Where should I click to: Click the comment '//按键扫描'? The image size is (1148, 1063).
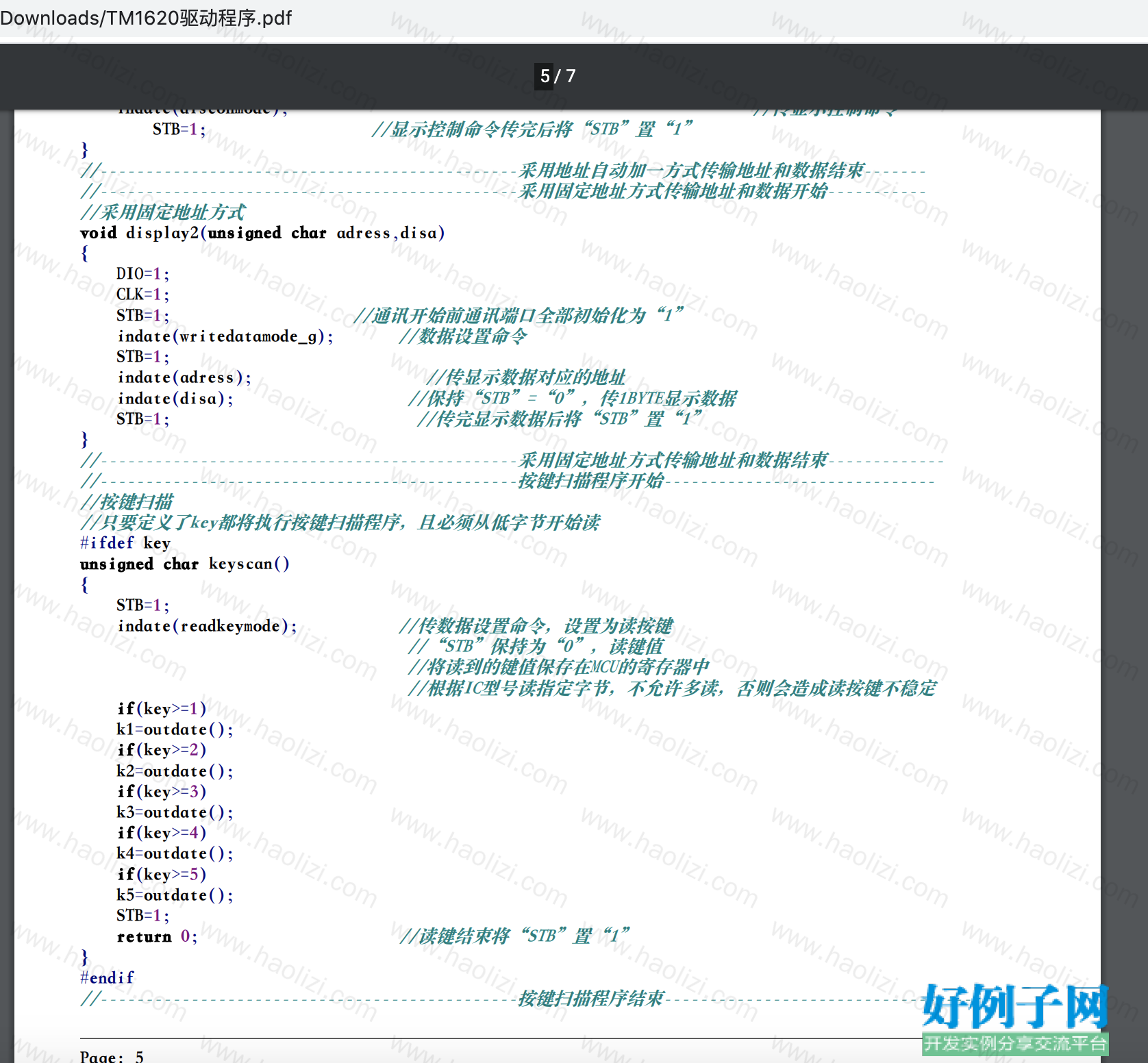[127, 502]
